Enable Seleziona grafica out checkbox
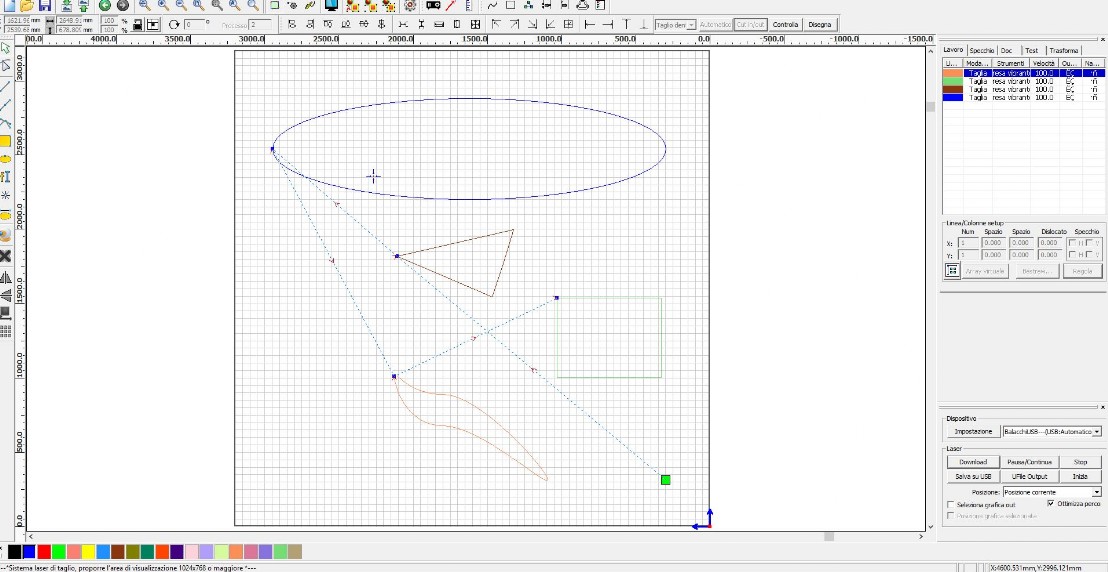1108x572 pixels. pyautogui.click(x=950, y=505)
